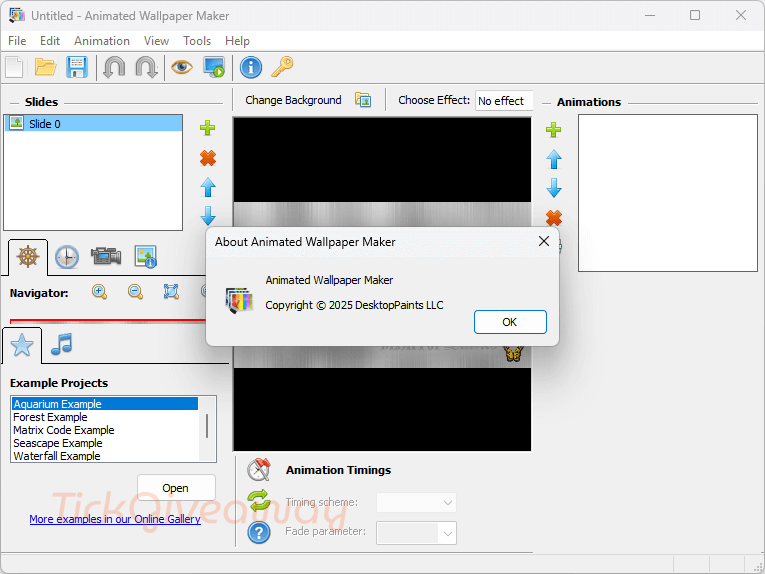
Task: Zoom out using the Navigator magnifier minus
Action: pyautogui.click(x=135, y=292)
